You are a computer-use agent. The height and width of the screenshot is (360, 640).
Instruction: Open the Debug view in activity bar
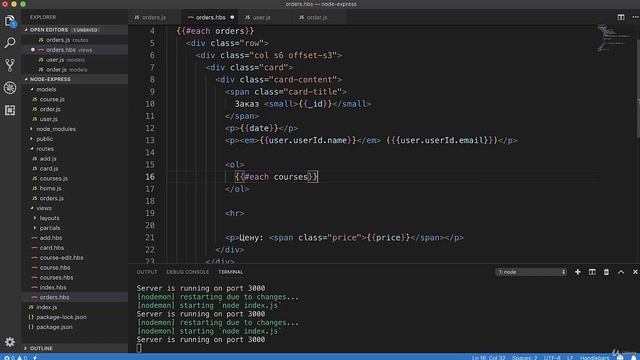(10, 87)
